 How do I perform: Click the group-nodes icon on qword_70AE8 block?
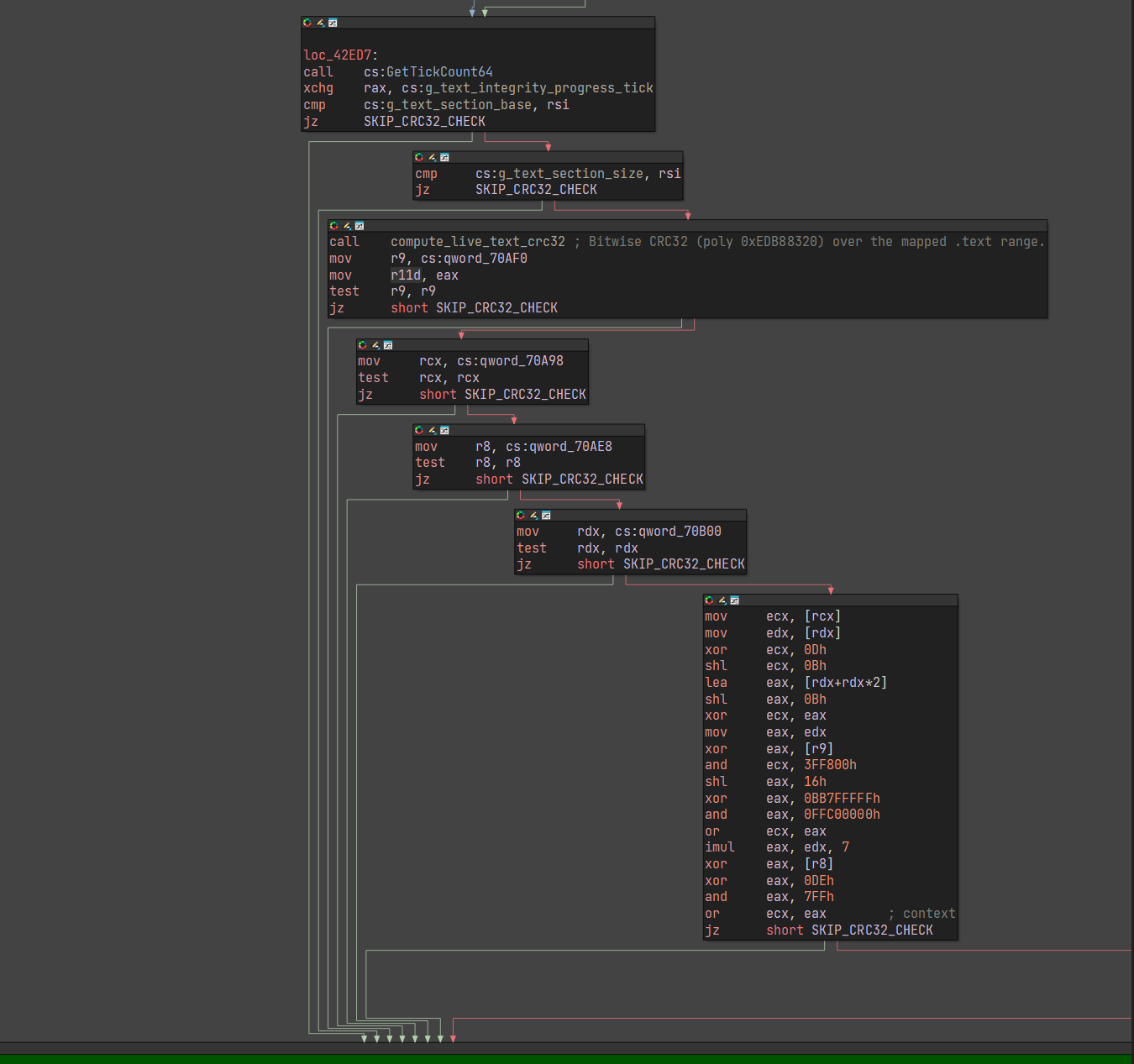(x=444, y=430)
